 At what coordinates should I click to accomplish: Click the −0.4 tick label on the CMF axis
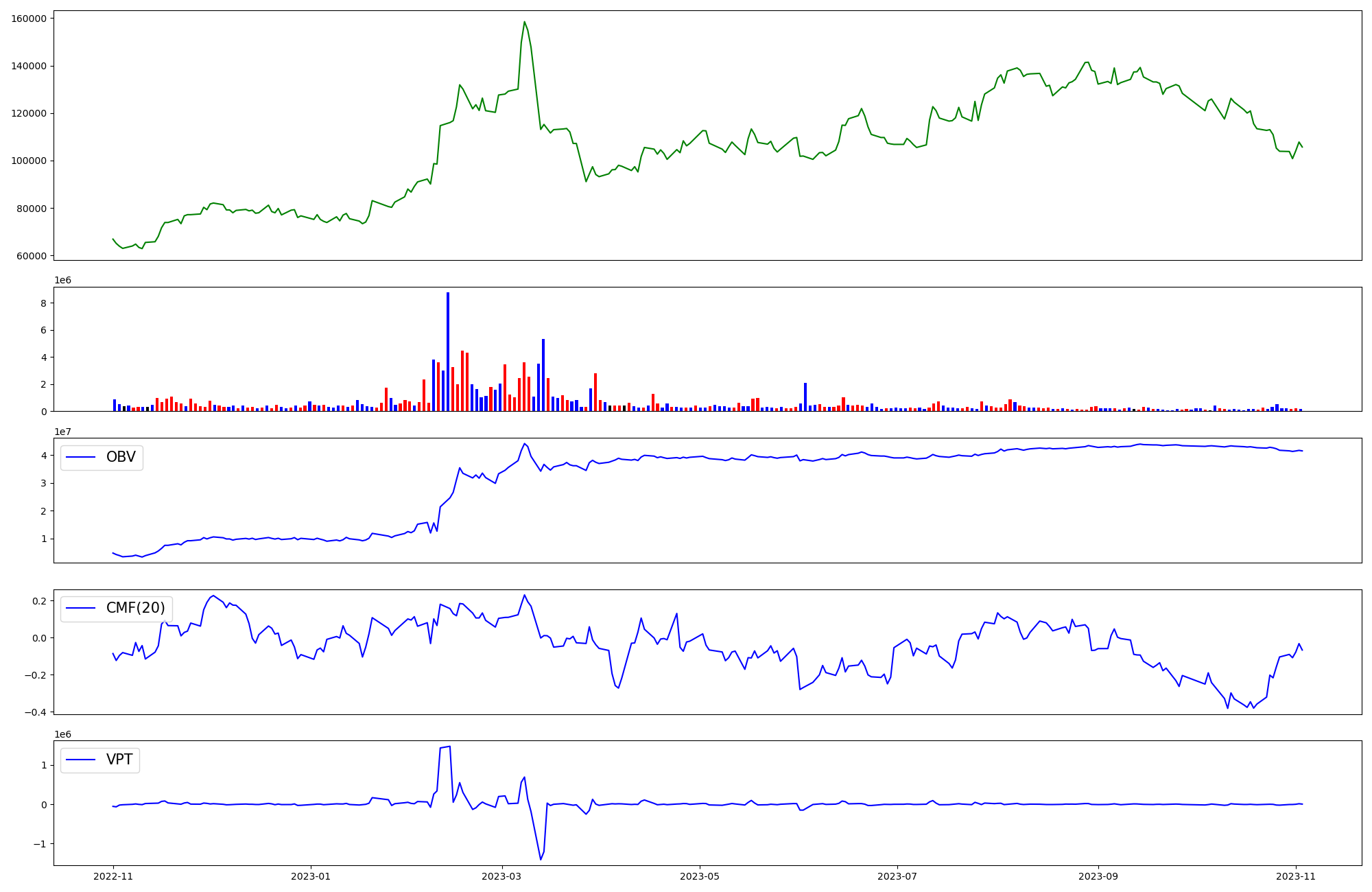(35, 712)
